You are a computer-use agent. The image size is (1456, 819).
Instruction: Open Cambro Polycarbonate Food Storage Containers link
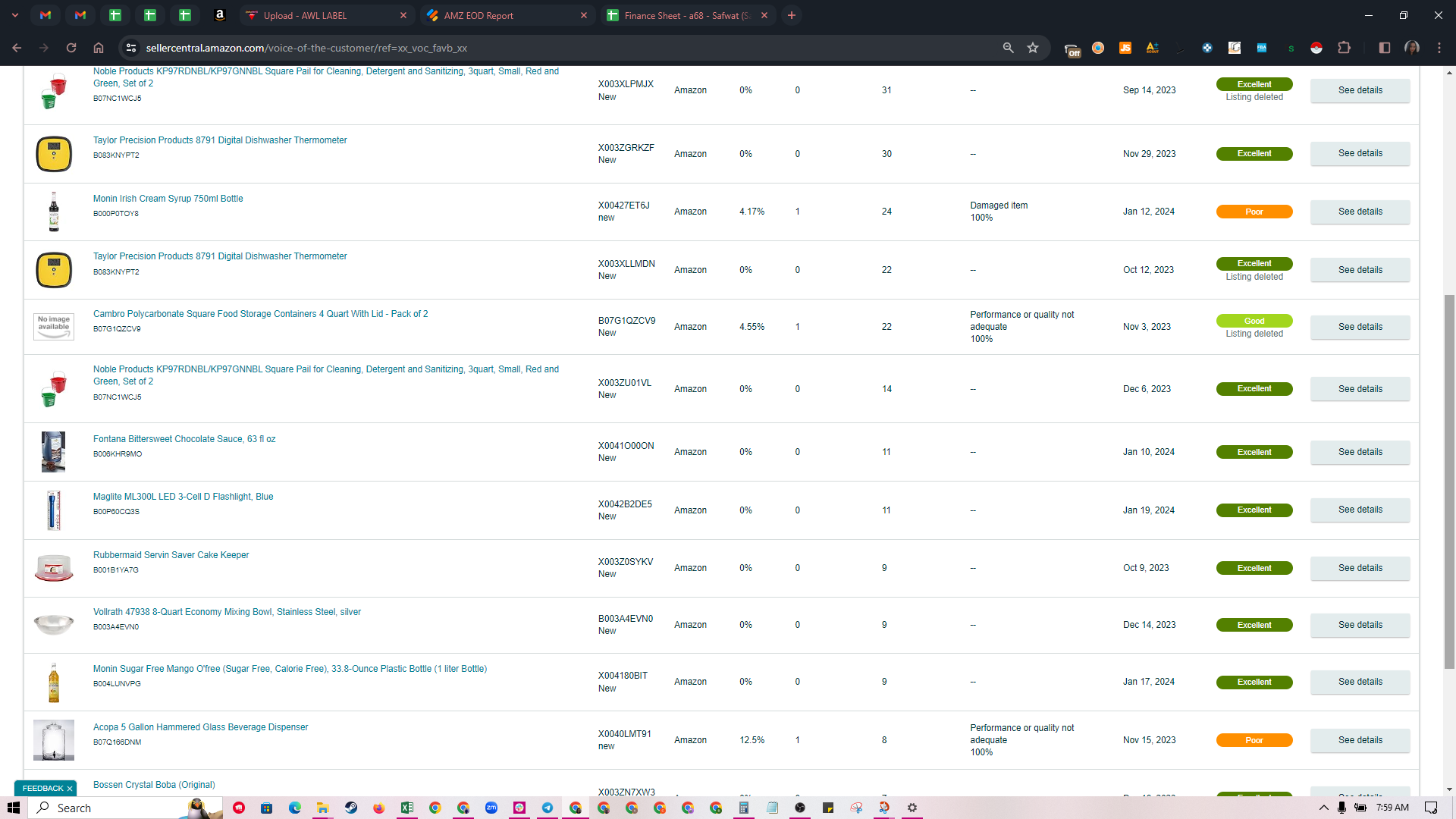tap(261, 314)
